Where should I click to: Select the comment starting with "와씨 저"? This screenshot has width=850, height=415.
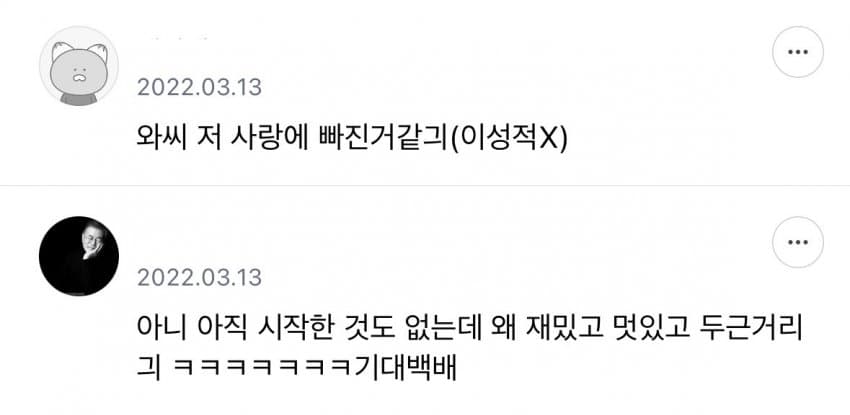click(x=352, y=139)
